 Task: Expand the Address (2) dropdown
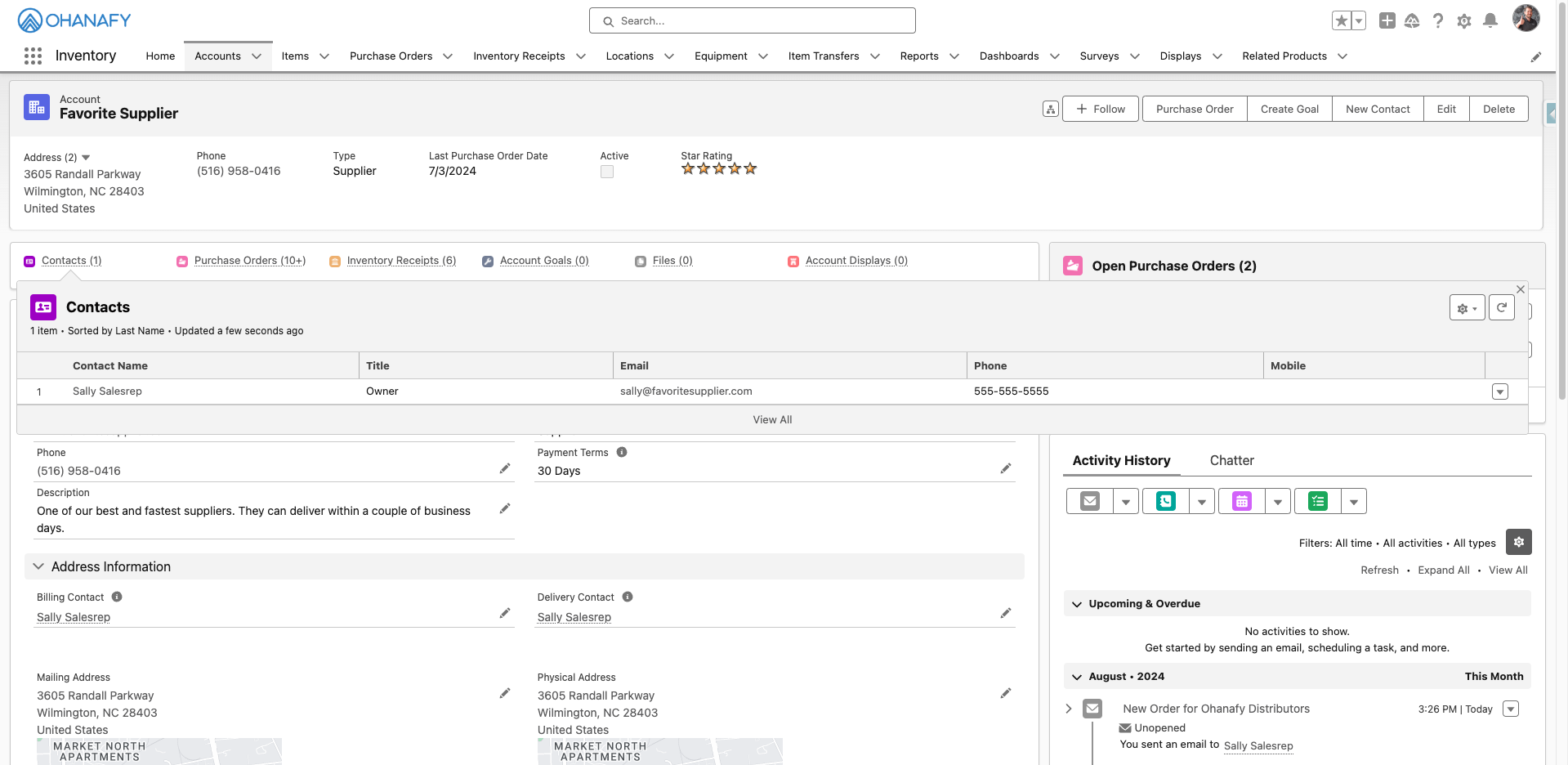(86, 158)
